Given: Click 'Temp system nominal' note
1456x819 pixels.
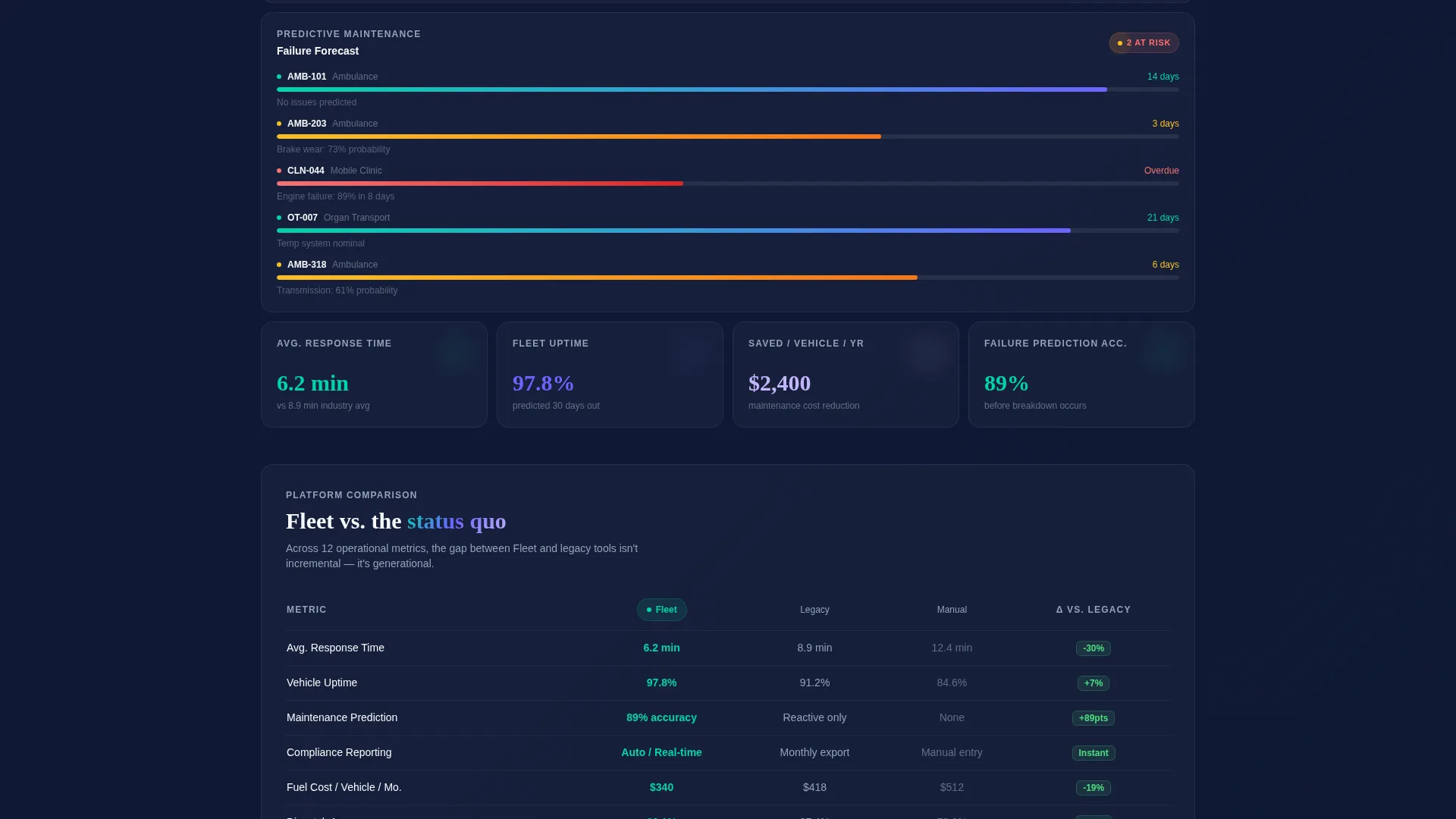Looking at the screenshot, I should point(321,243).
